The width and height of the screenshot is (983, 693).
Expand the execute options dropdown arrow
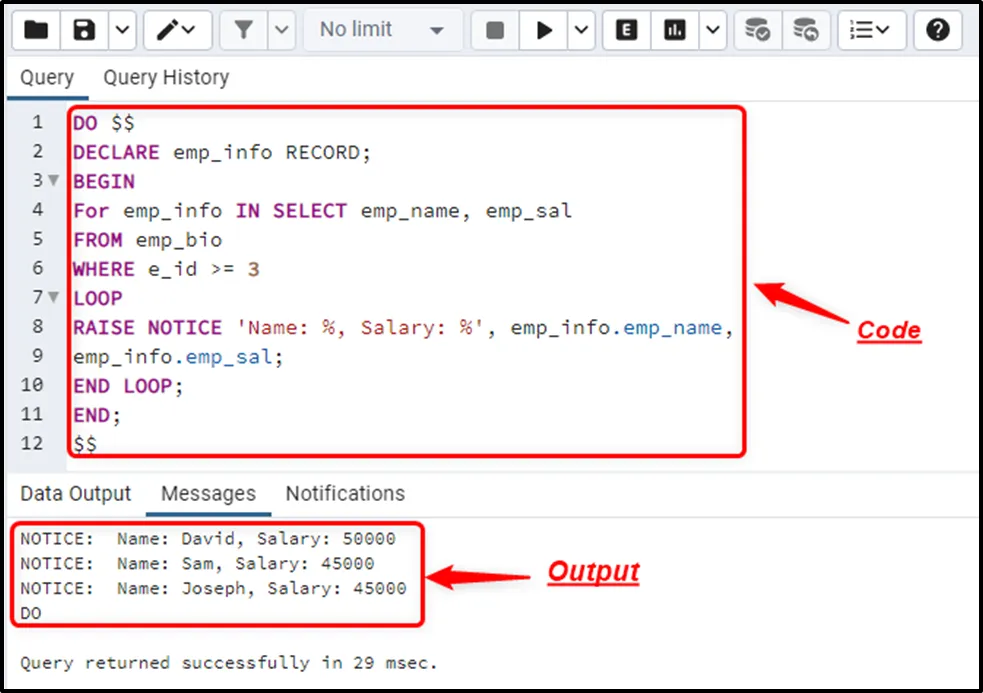[582, 30]
